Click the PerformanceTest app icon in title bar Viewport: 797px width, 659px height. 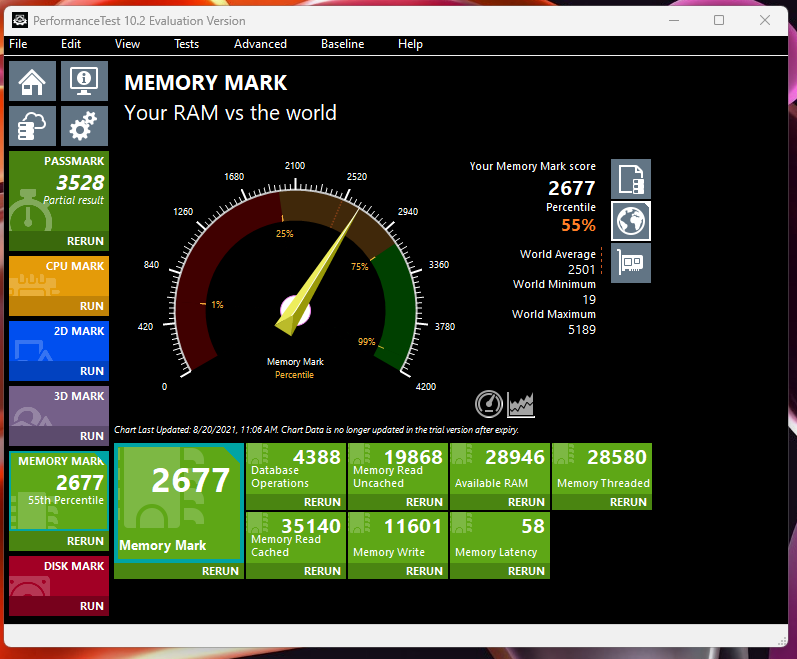coord(20,20)
